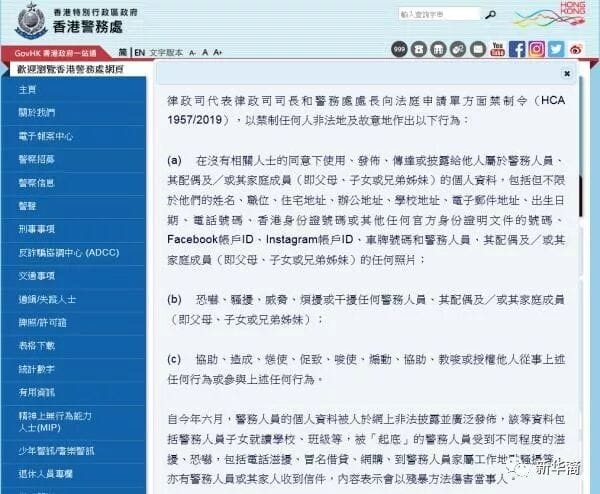Screen dimensions: 600x494
Task: Open the Twitter icon
Action: tap(556, 49)
